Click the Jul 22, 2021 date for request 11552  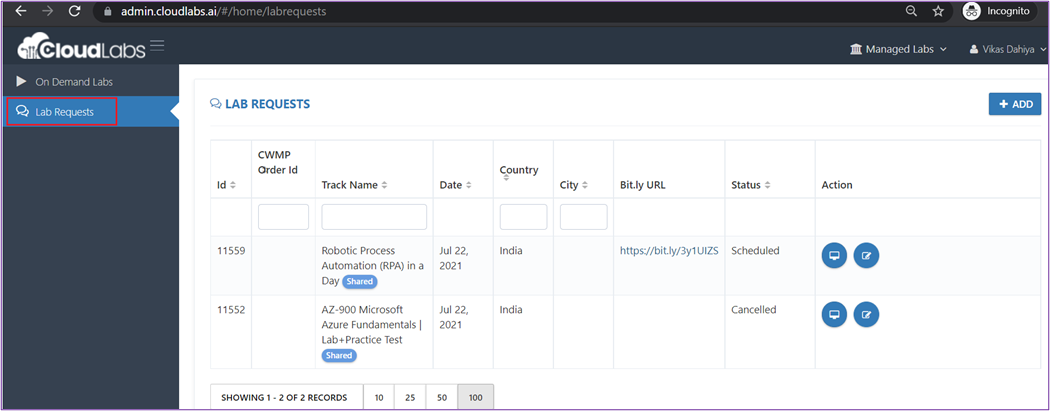tap(454, 317)
